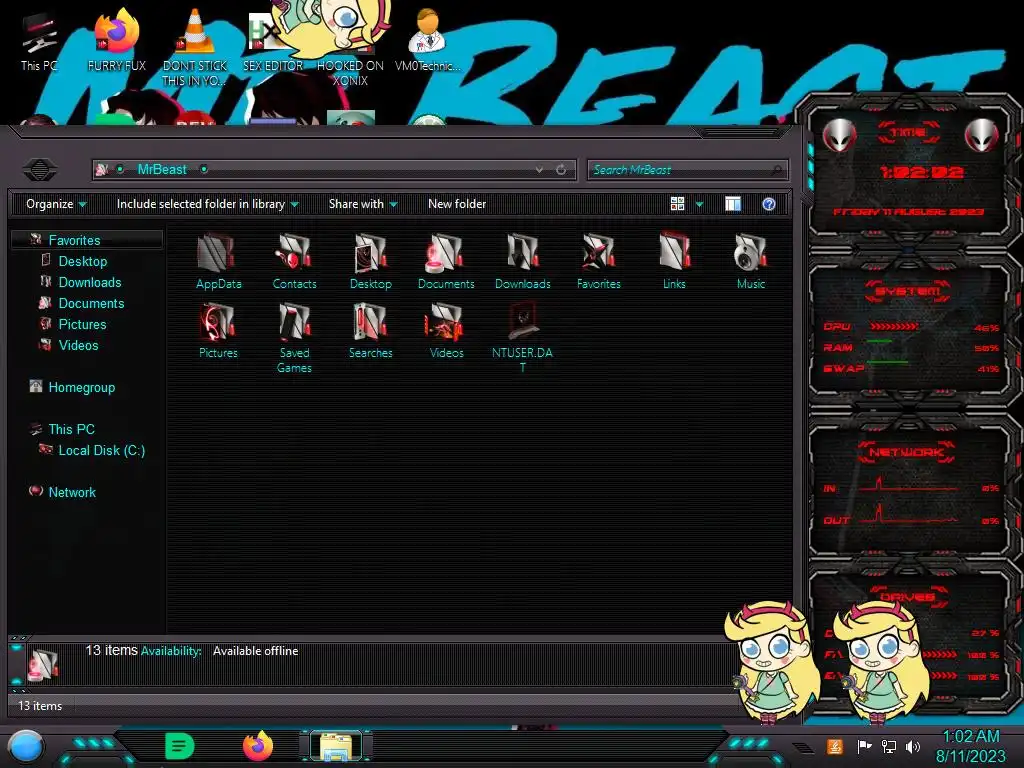Select Desktop in the navigation pane
Image resolution: width=1024 pixels, height=768 pixels.
[82, 261]
